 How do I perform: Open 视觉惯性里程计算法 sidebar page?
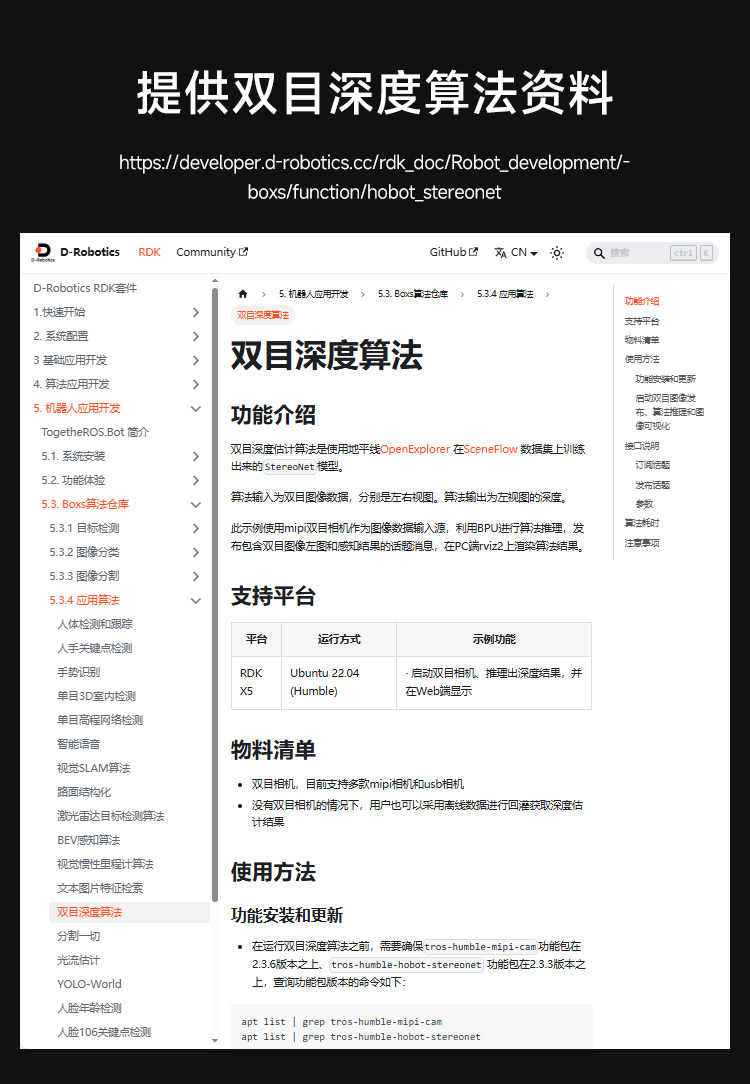click(105, 864)
